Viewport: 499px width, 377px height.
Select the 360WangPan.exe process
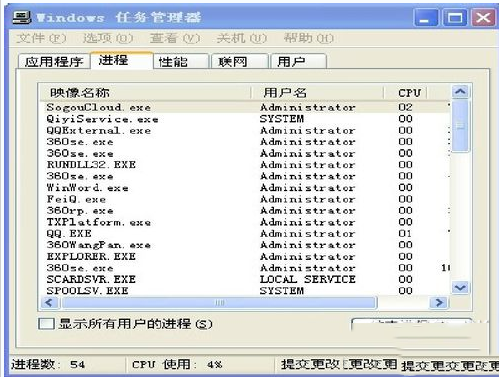[x=245, y=245]
